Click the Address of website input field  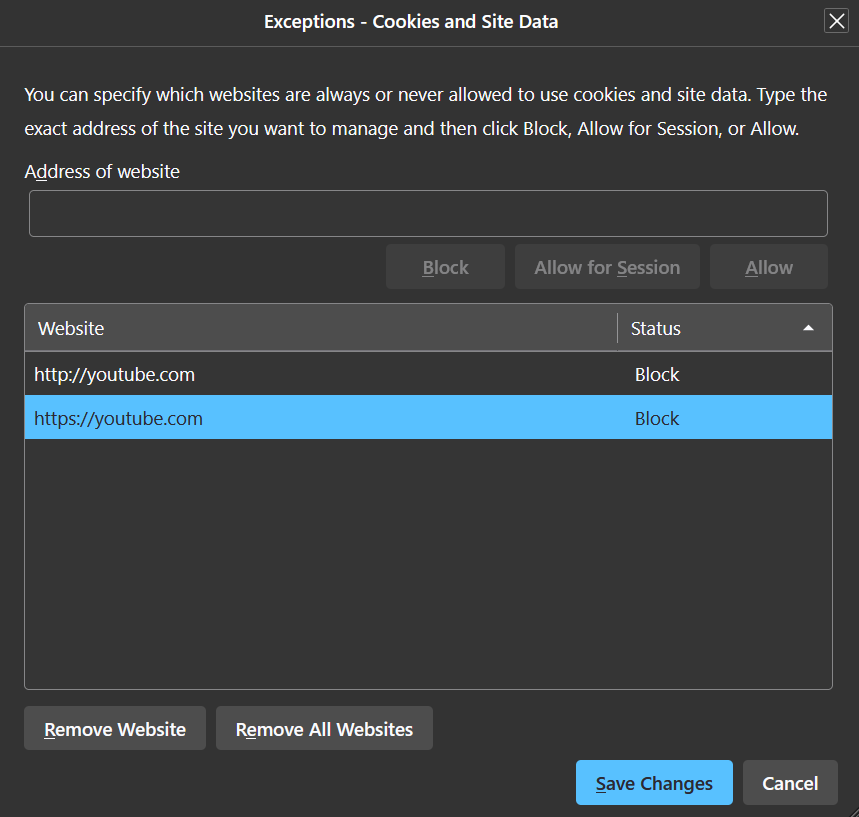(428, 213)
